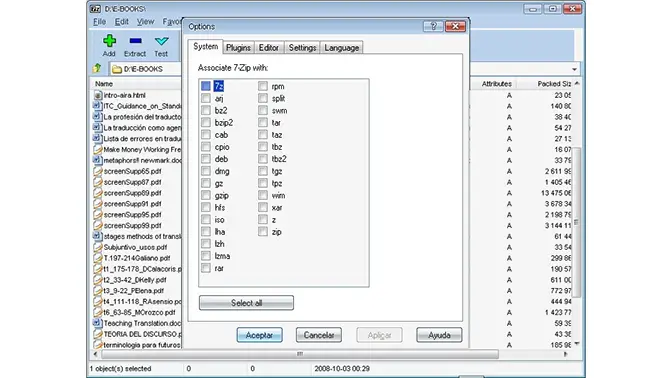Click the Test toolbar icon
Screen dimensions: 672x378
coord(161,41)
